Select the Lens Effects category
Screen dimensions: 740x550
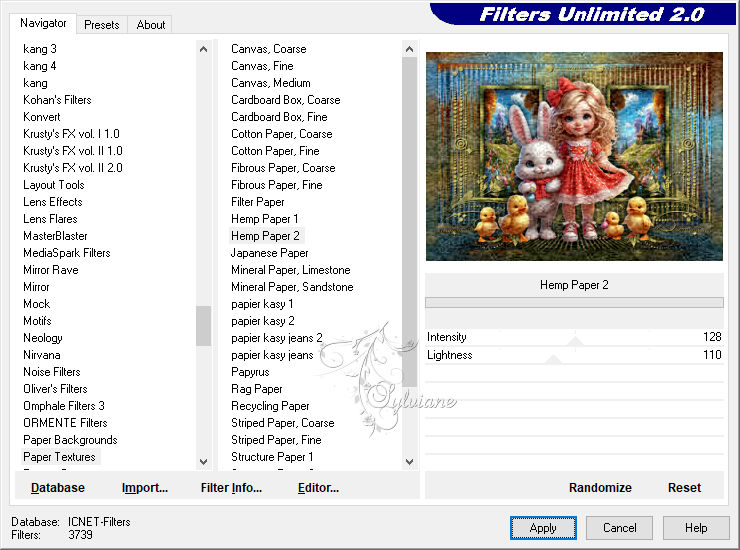tap(53, 202)
